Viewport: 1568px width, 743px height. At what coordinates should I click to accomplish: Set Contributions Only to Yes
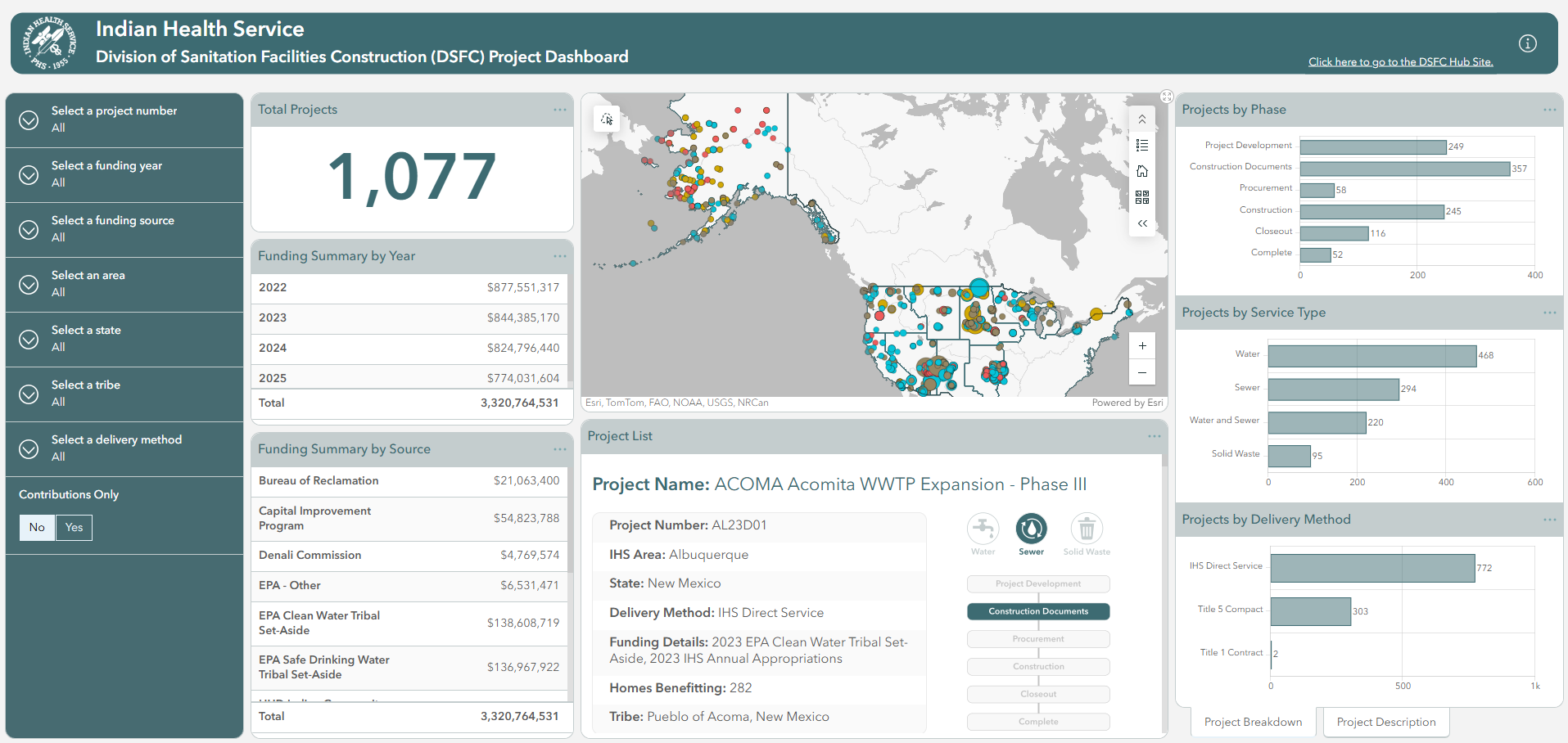click(75, 528)
